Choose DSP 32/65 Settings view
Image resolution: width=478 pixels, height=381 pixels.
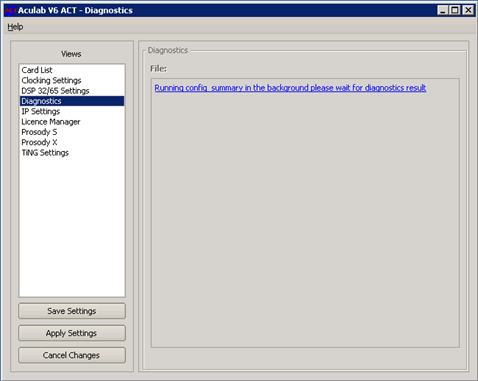pos(72,91)
